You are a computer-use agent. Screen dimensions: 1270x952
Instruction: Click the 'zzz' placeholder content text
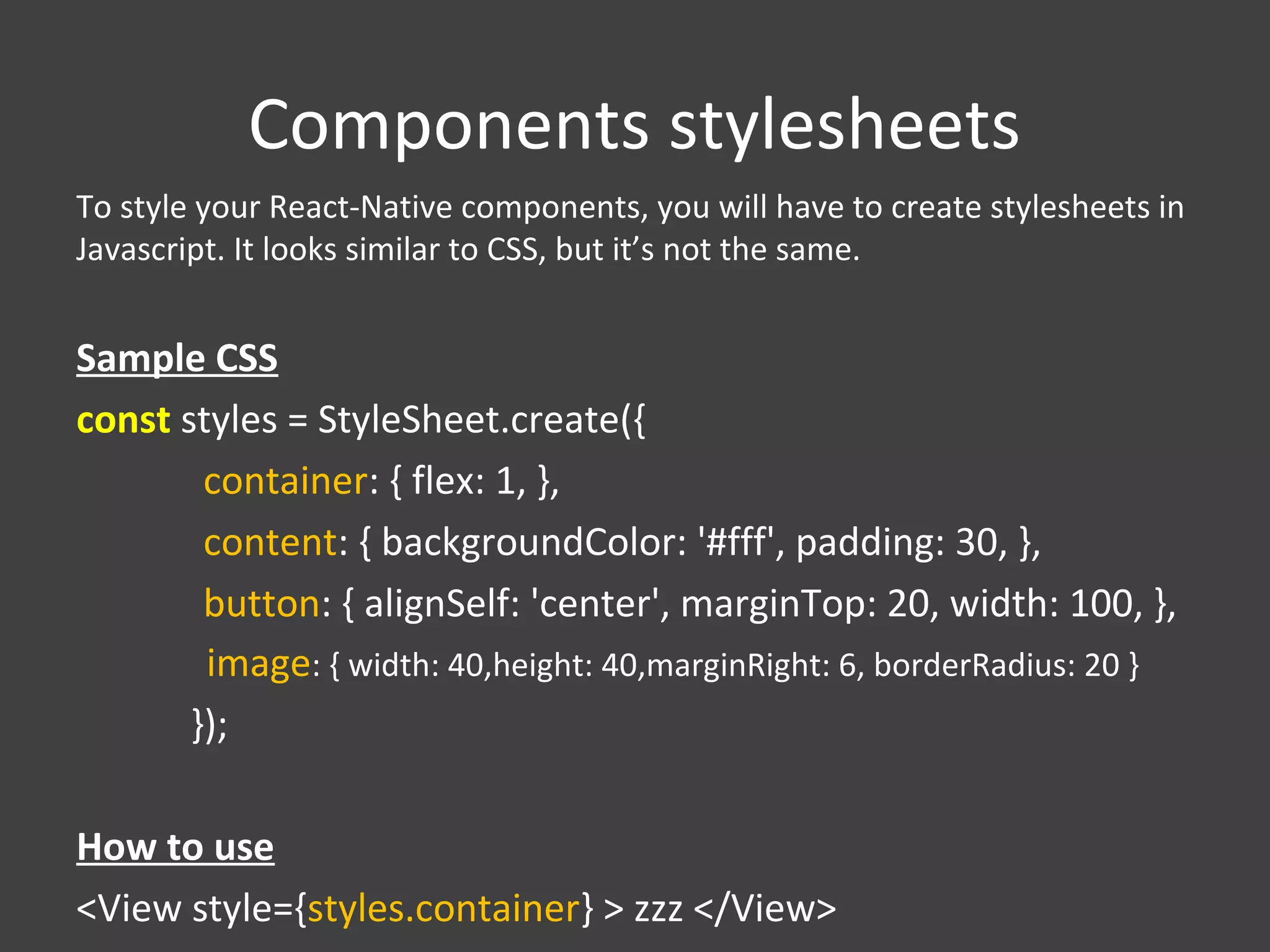coord(659,912)
